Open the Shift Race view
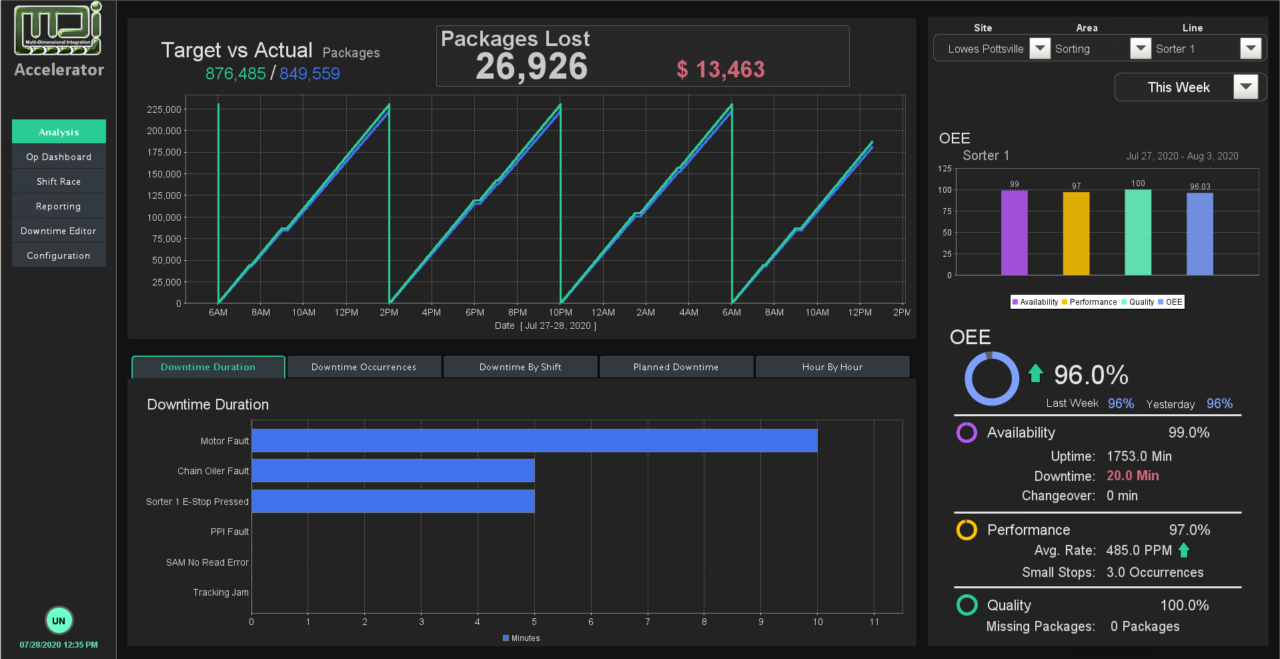1280x659 pixels. point(59,182)
